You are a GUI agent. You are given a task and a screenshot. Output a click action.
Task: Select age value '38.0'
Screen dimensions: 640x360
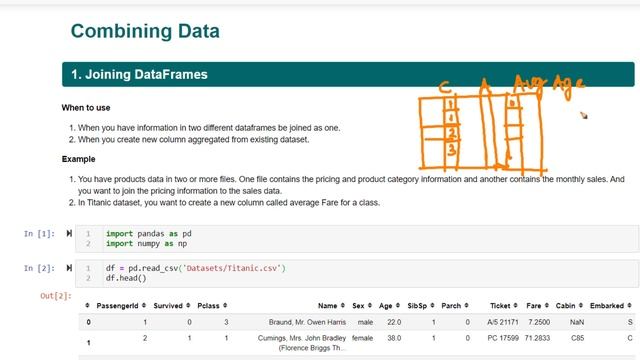(394, 338)
